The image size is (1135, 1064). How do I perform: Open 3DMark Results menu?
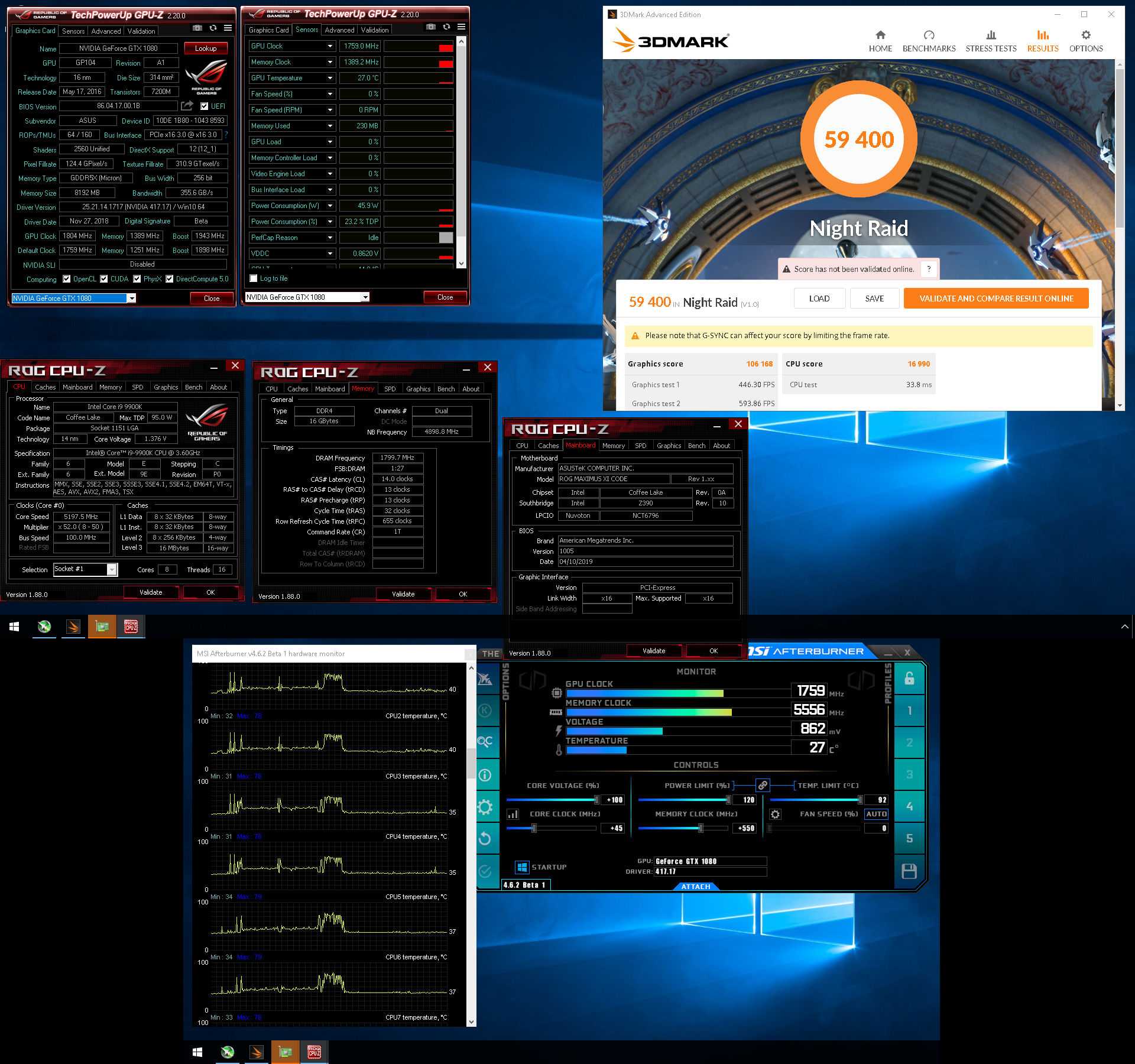point(1043,41)
